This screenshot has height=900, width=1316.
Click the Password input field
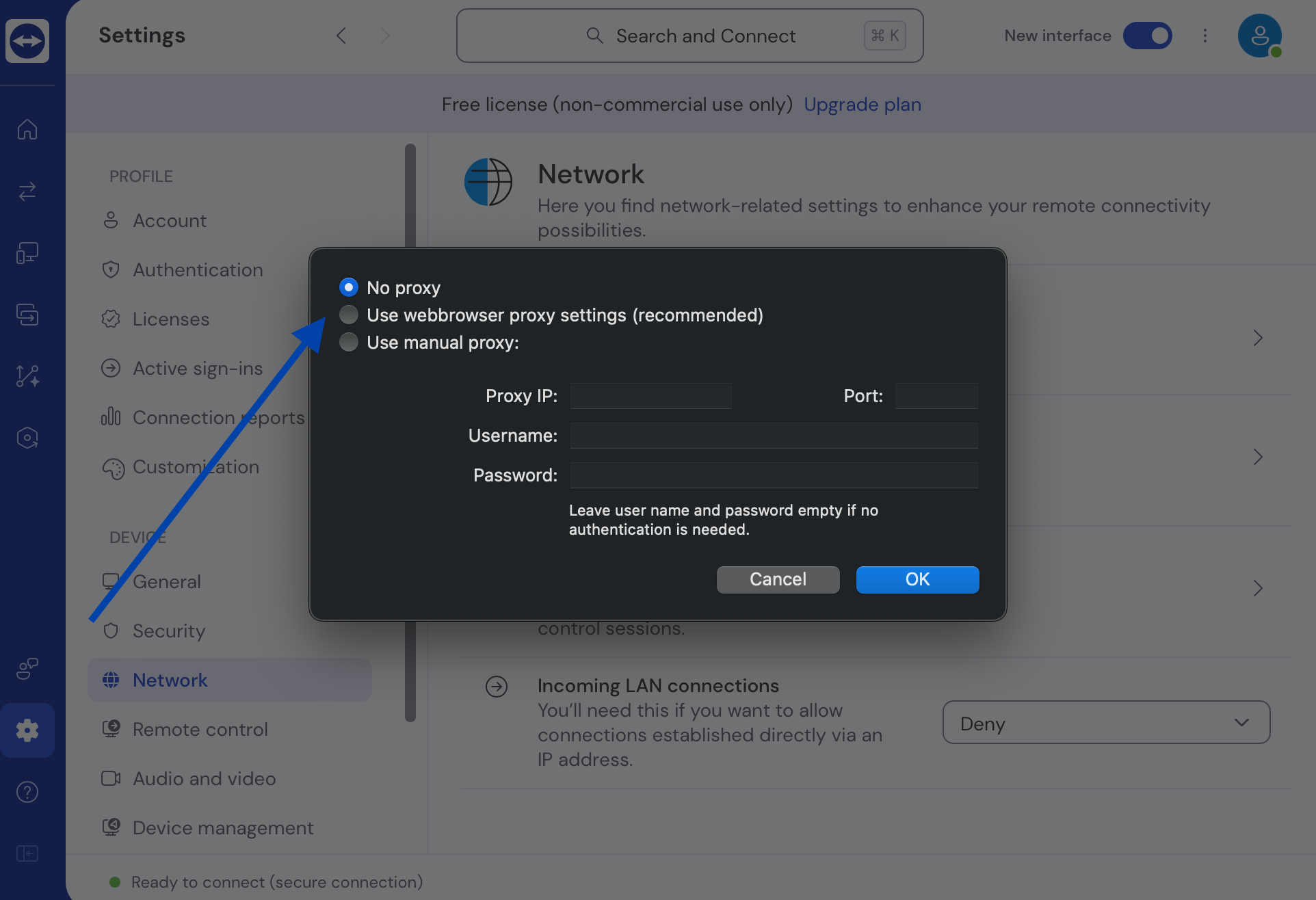click(774, 475)
